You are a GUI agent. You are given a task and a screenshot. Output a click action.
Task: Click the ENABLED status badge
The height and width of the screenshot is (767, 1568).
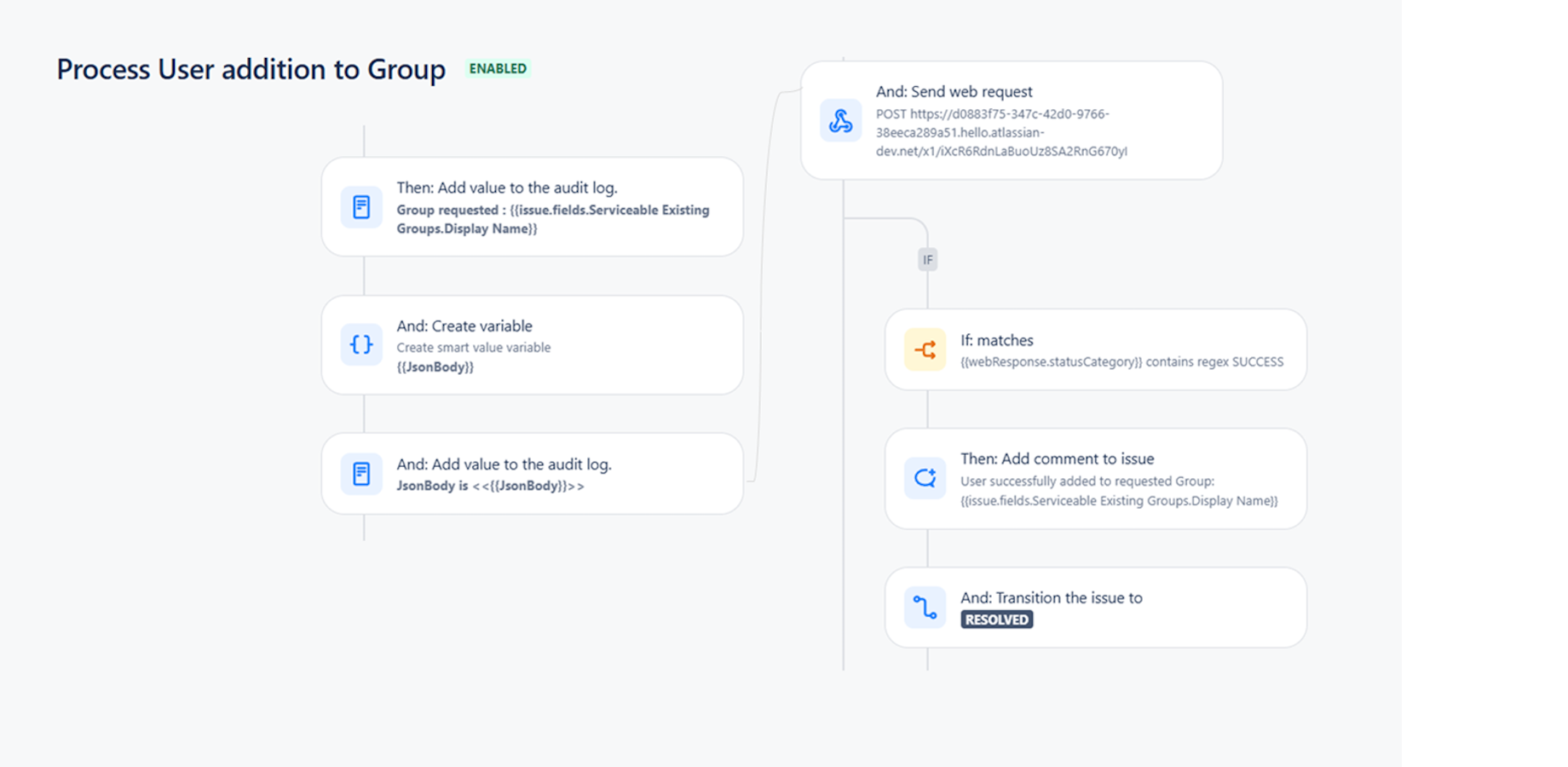pos(498,68)
